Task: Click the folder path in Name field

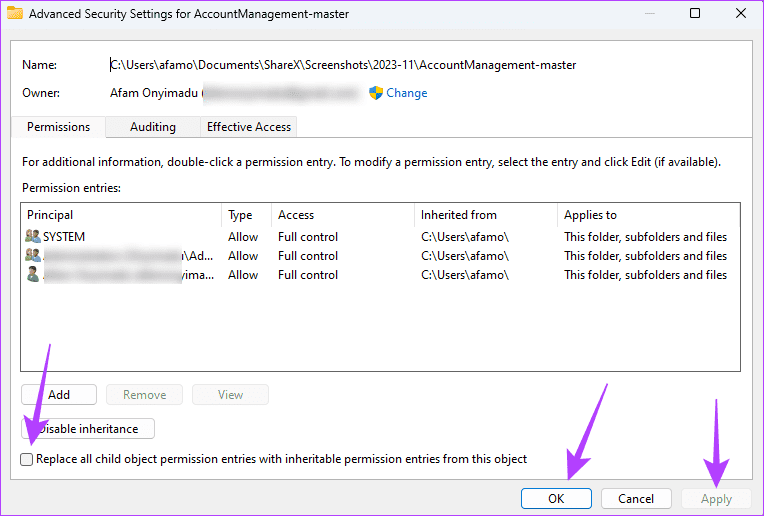Action: (x=343, y=65)
